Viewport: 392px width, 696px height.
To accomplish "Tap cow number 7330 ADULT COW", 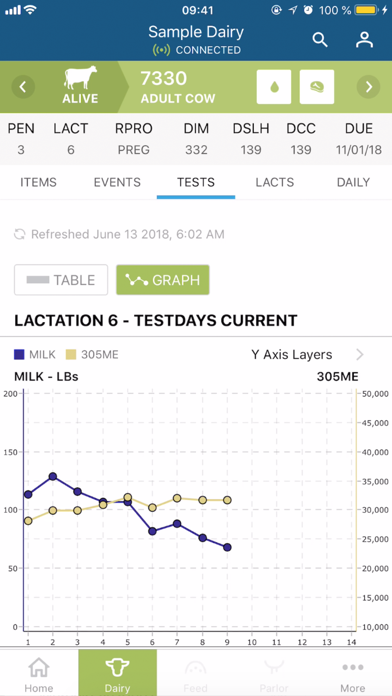I will point(178,87).
